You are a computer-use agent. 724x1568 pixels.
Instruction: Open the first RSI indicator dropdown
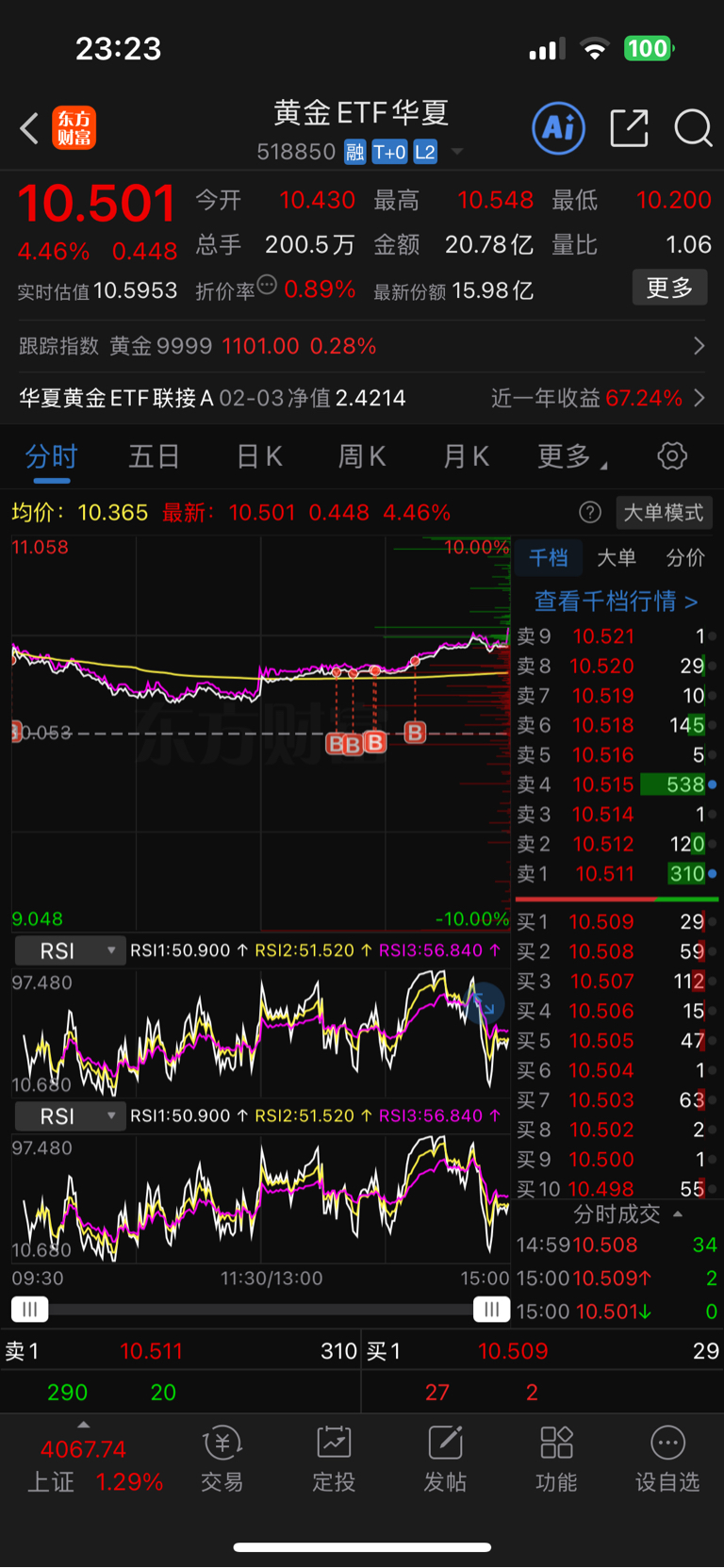[x=69, y=950]
